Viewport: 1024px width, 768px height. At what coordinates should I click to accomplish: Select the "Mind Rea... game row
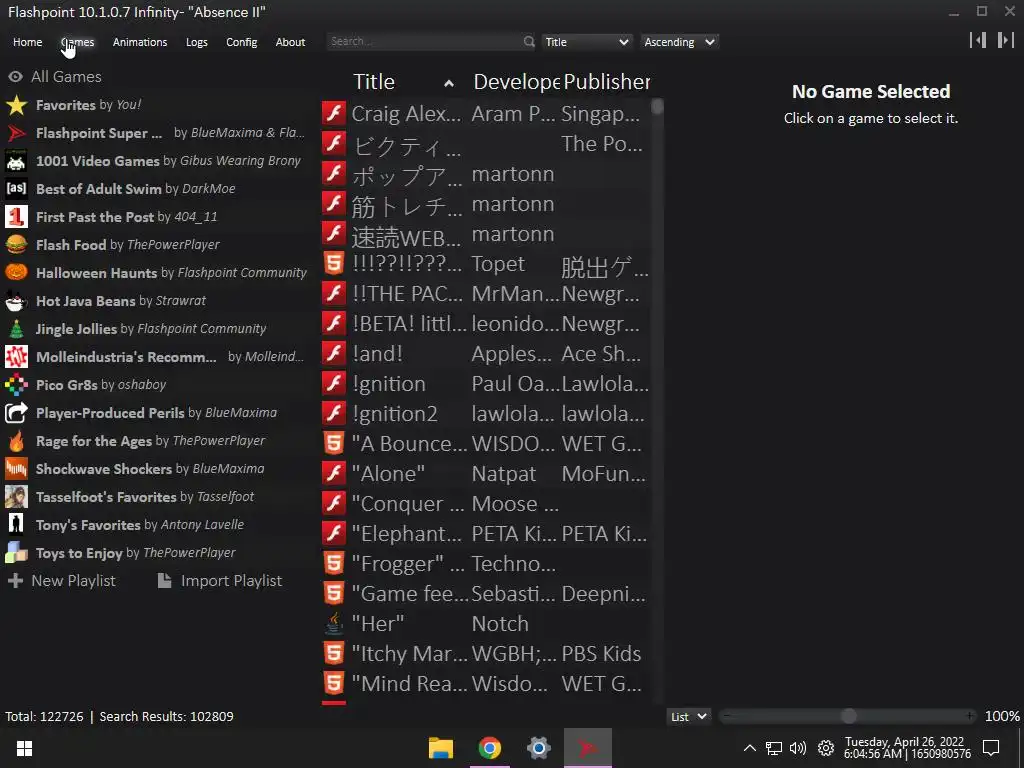486,684
